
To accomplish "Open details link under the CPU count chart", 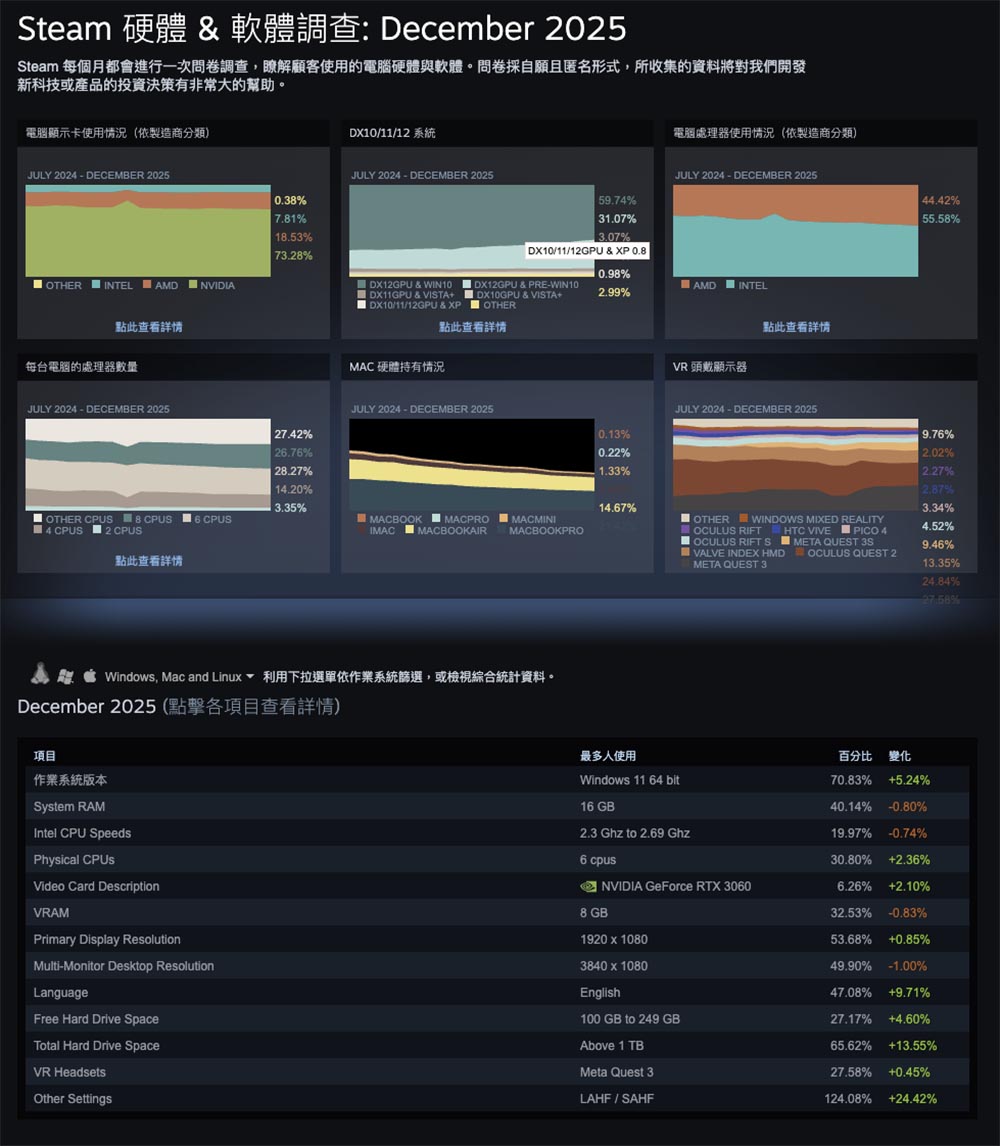I will [149, 561].
